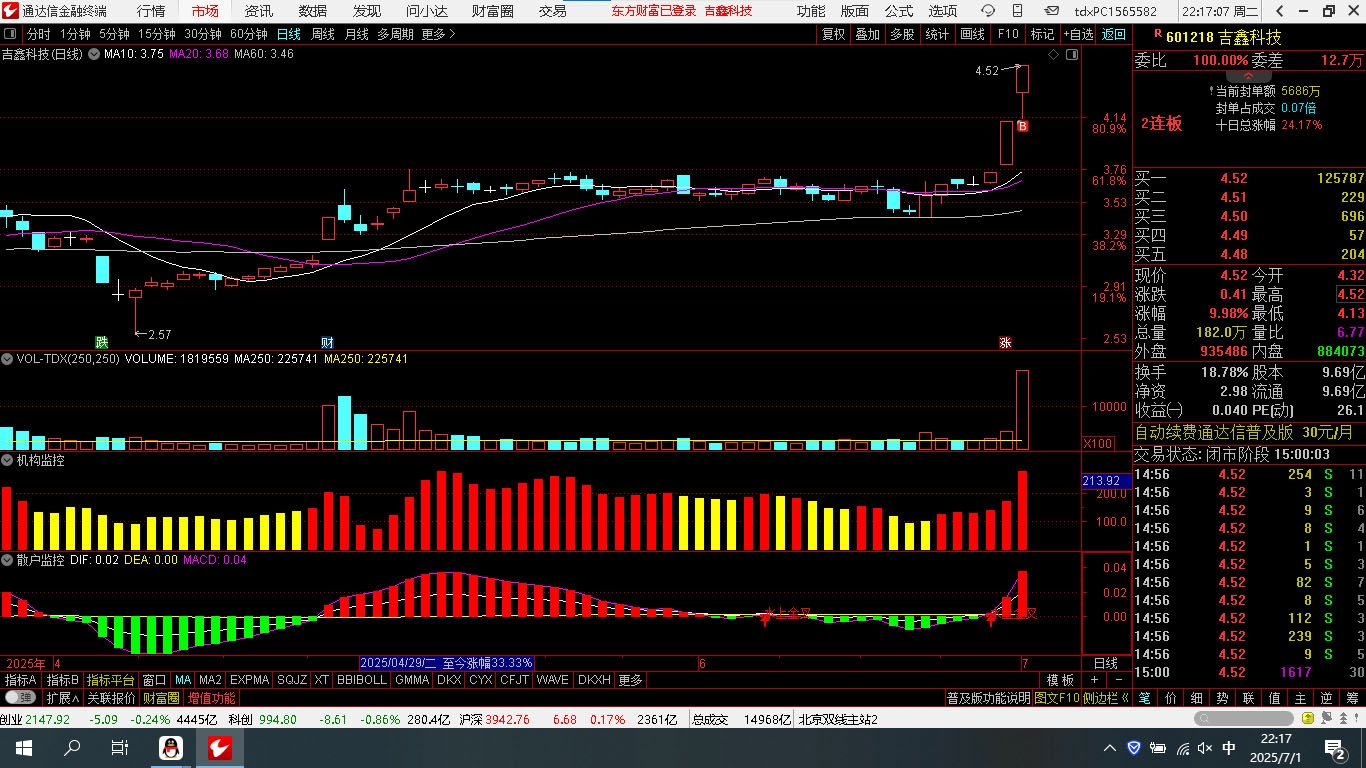This screenshot has width=1366, height=768.
Task: Open the 模板 template dropdown
Action: pyautogui.click(x=1061, y=680)
